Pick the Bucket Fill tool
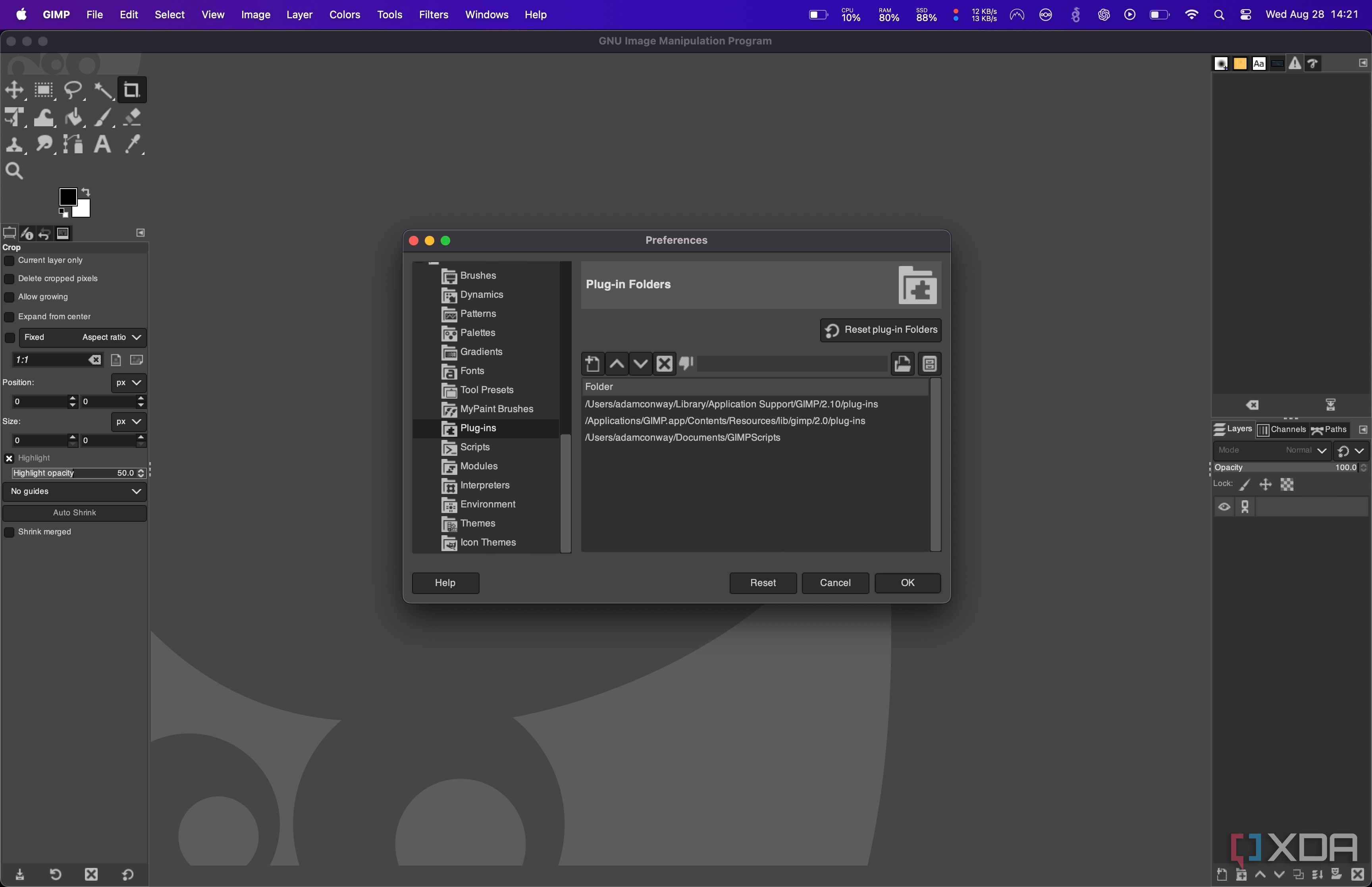1372x887 pixels. pos(74,118)
